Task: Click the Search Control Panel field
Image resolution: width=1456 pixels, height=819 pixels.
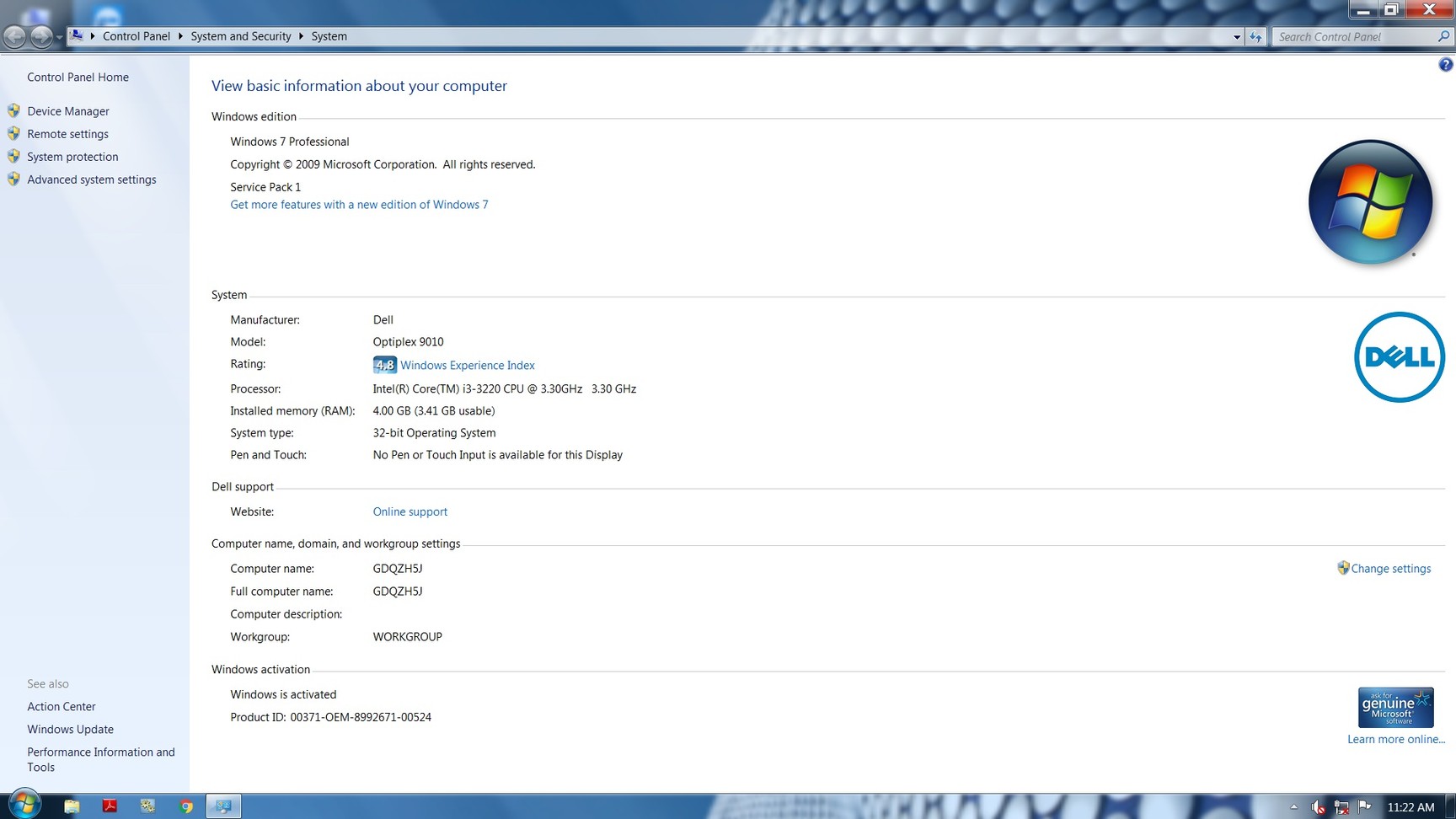Action: point(1353,37)
